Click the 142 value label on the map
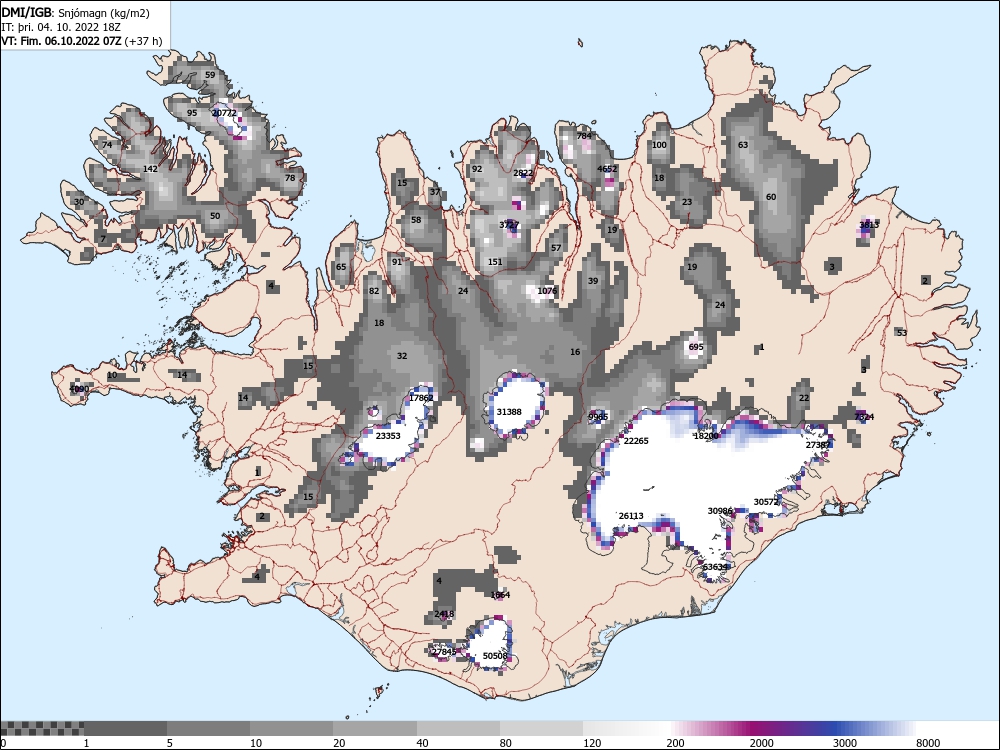1000x750 pixels. [151, 169]
